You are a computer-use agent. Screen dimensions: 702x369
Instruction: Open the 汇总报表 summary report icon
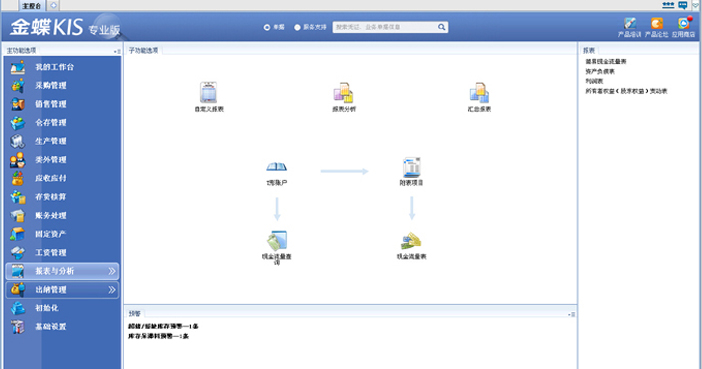click(x=479, y=92)
